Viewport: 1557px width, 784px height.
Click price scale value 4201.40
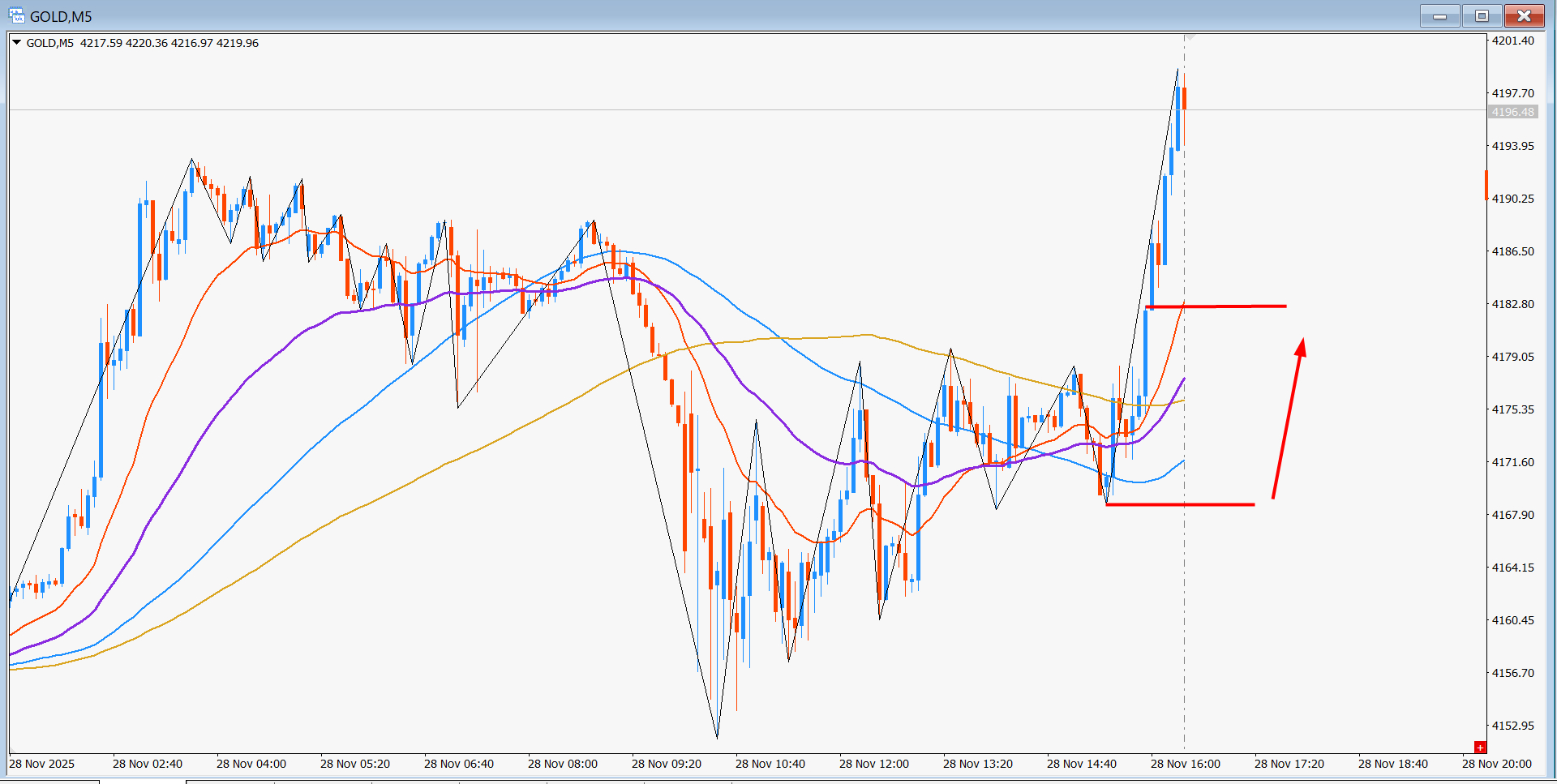pos(1513,41)
